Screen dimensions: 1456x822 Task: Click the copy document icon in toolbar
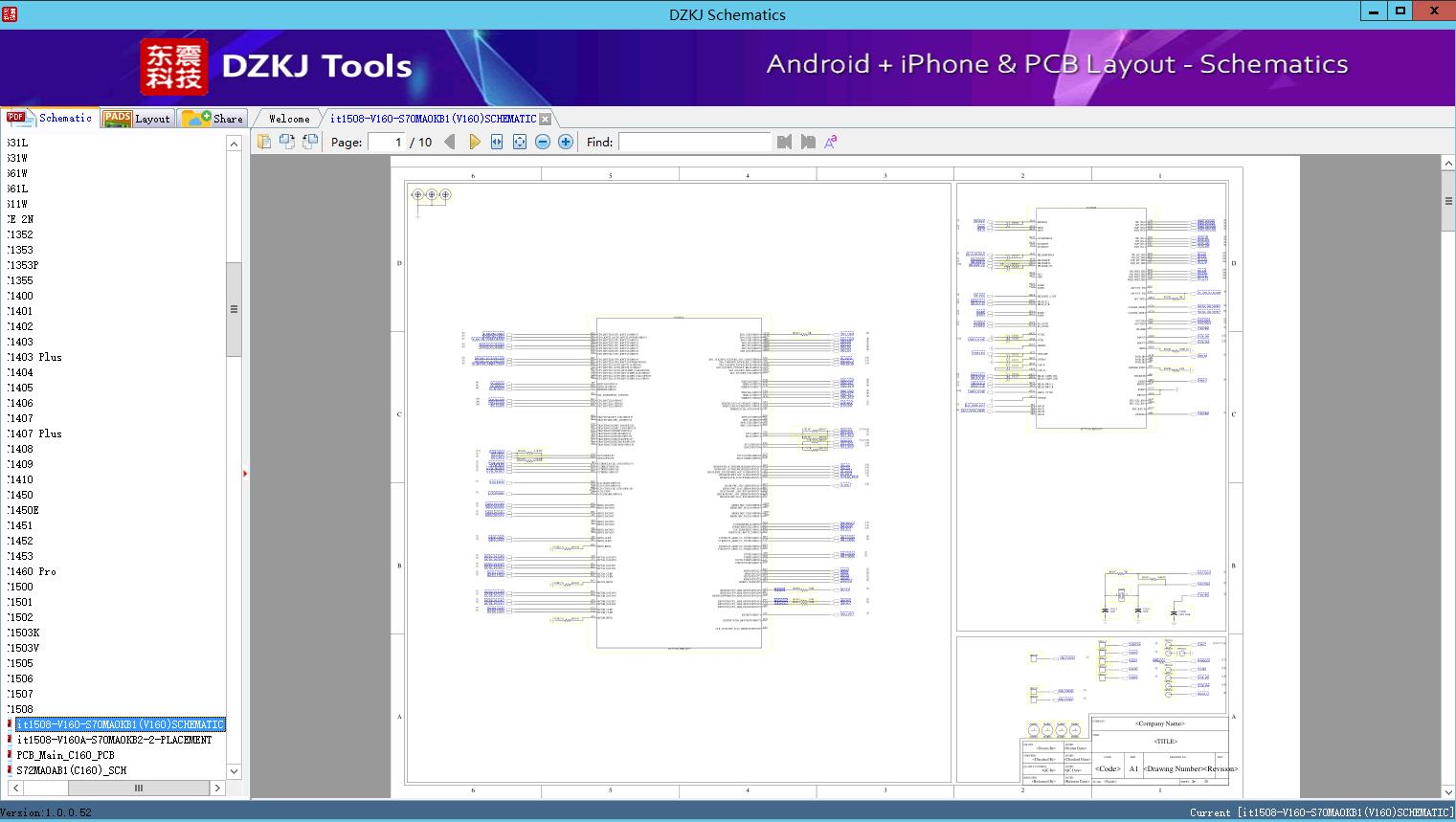coord(264,142)
